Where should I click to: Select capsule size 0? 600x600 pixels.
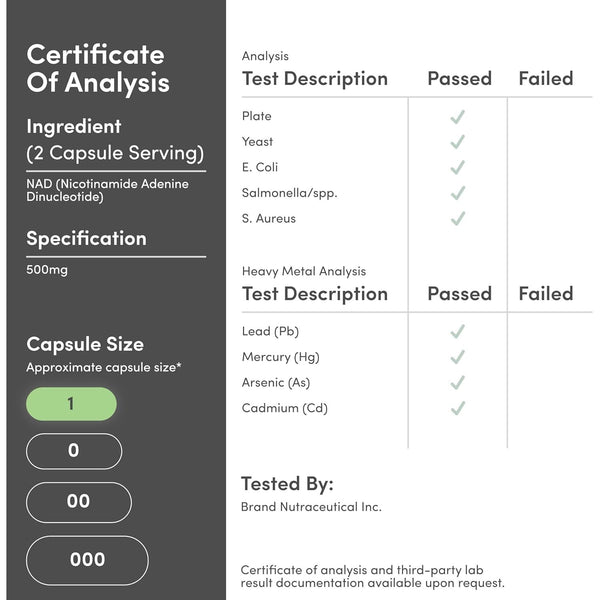click(x=74, y=451)
